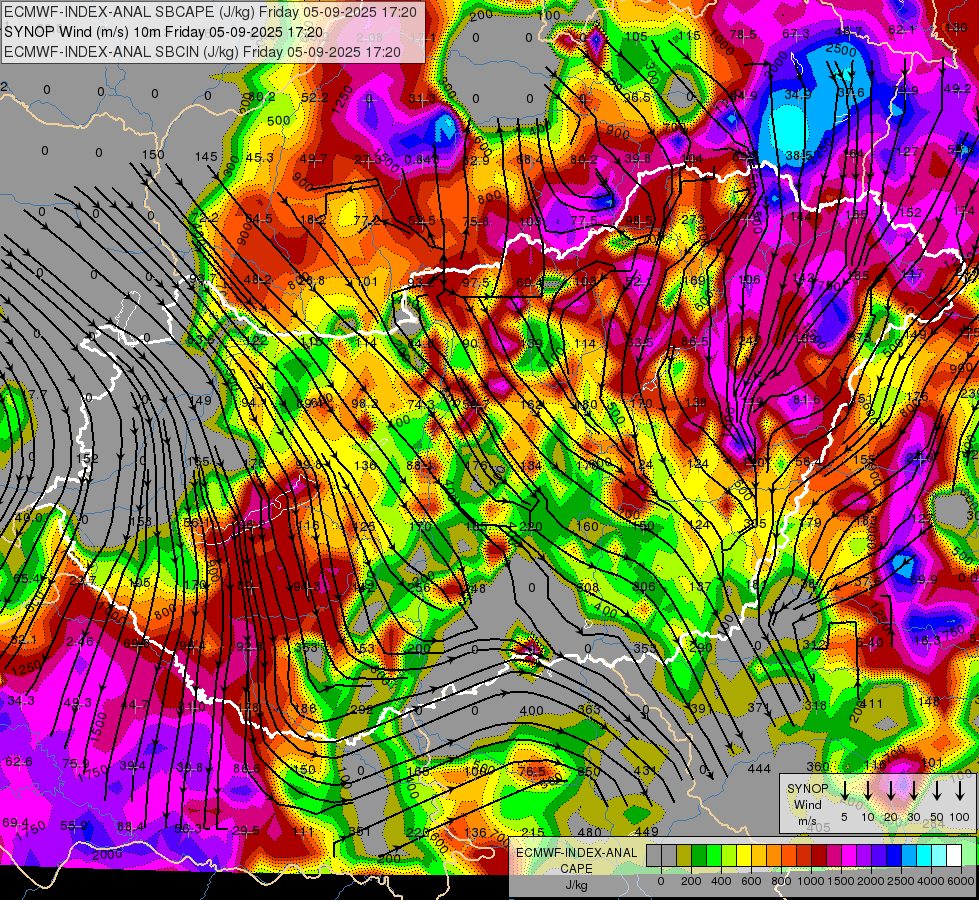
Task: Click the 4000 tick on colour scale
Action: coord(931,881)
